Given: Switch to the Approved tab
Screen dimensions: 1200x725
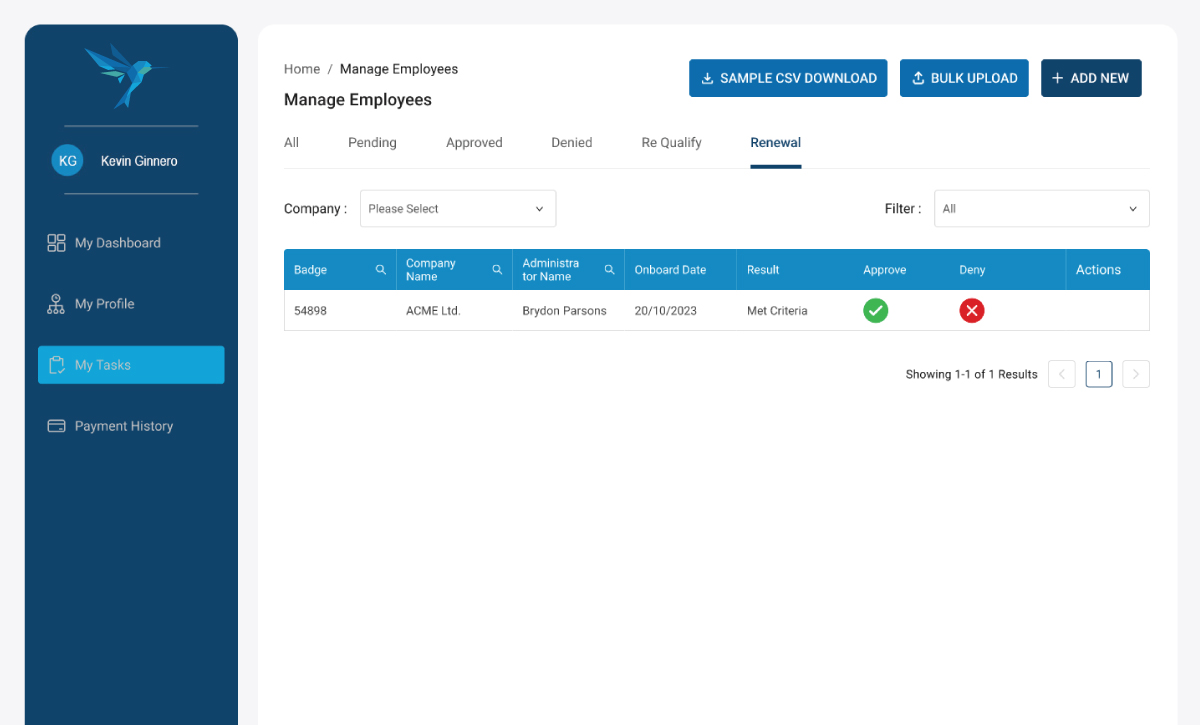Looking at the screenshot, I should pos(474,143).
